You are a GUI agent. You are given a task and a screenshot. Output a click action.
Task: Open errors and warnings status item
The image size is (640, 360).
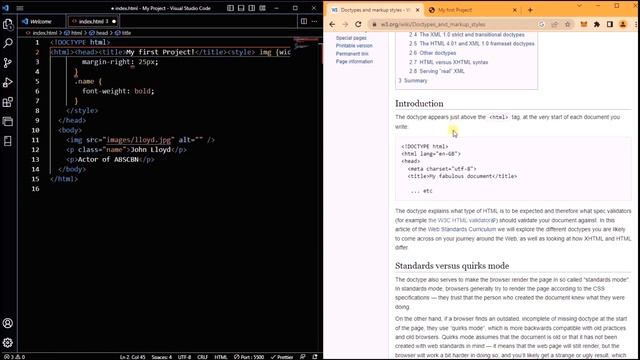(x=14, y=357)
